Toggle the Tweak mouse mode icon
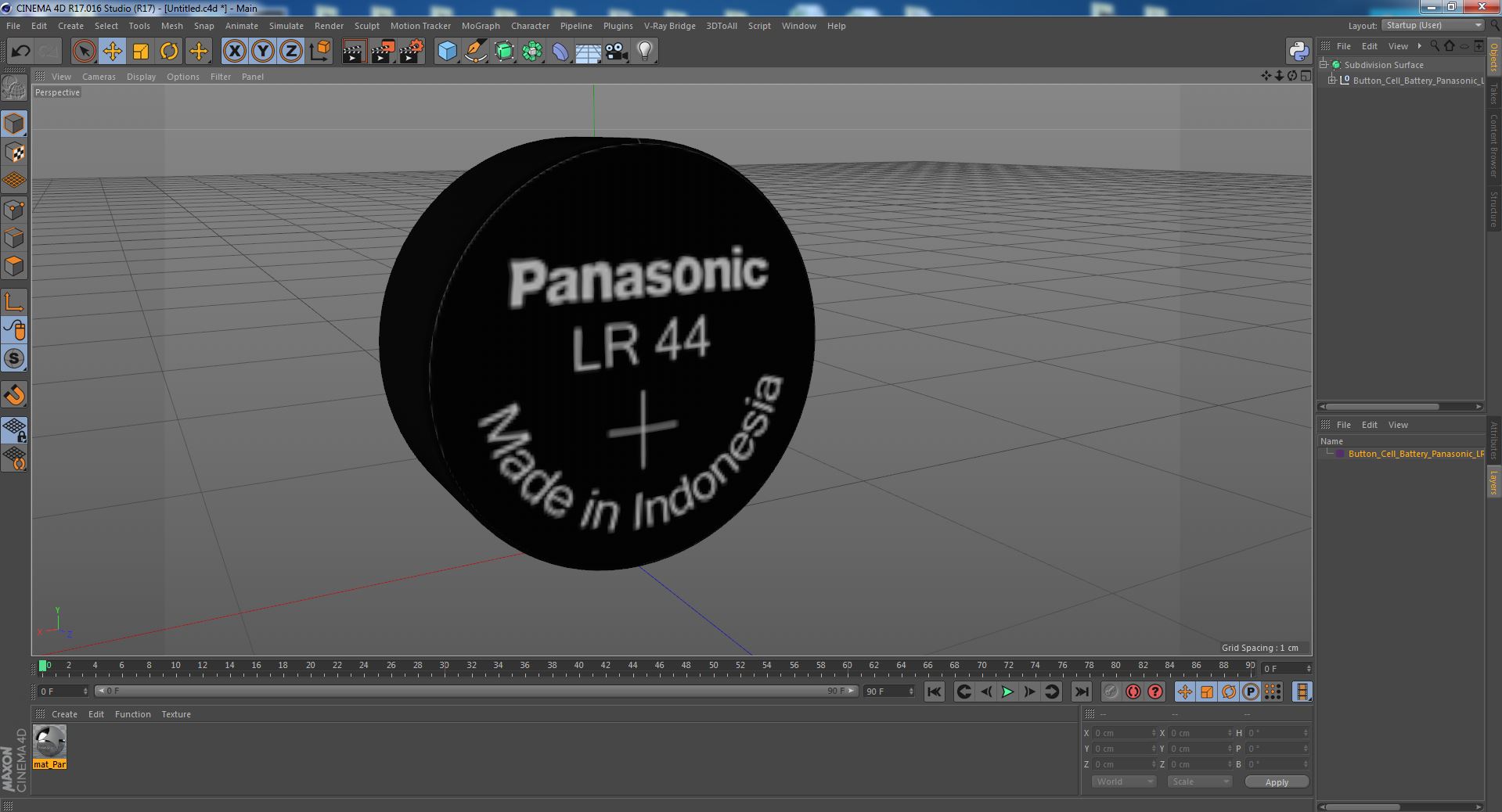 tap(14, 330)
